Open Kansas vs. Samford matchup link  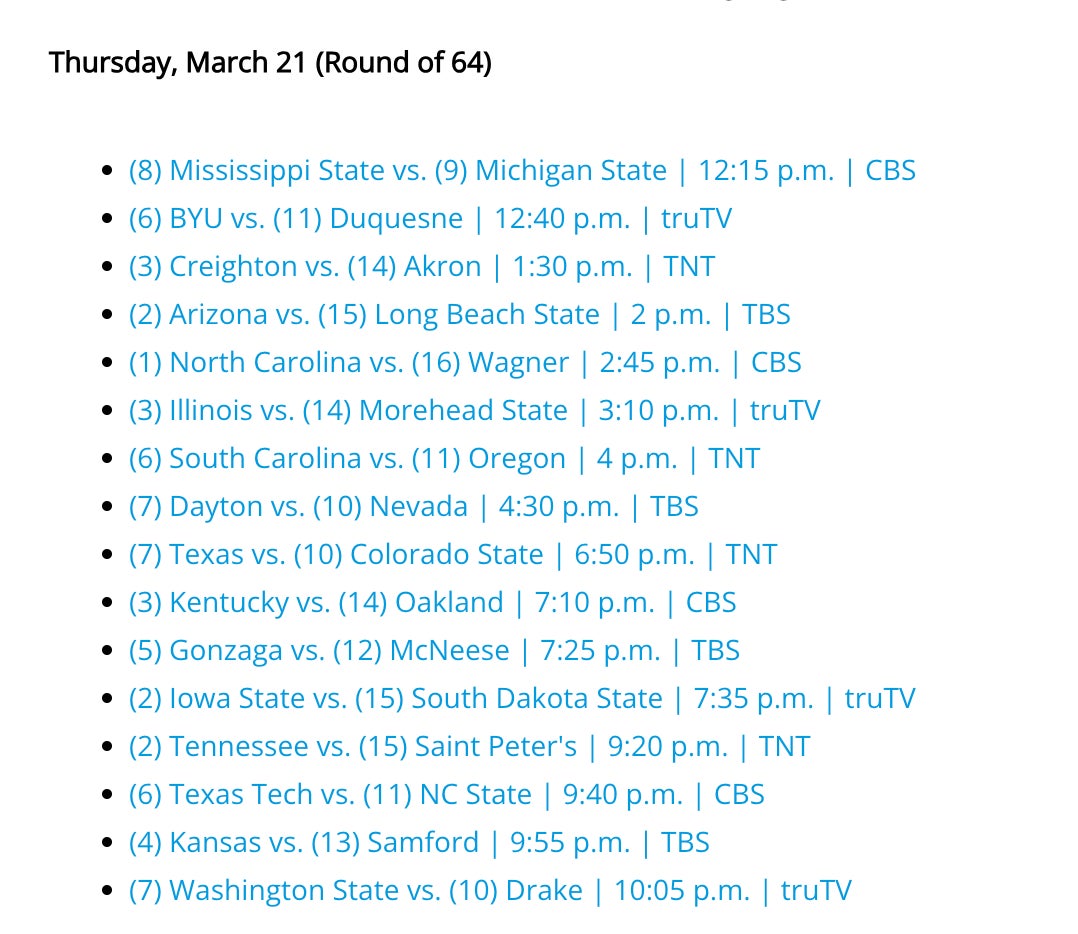[x=419, y=843]
